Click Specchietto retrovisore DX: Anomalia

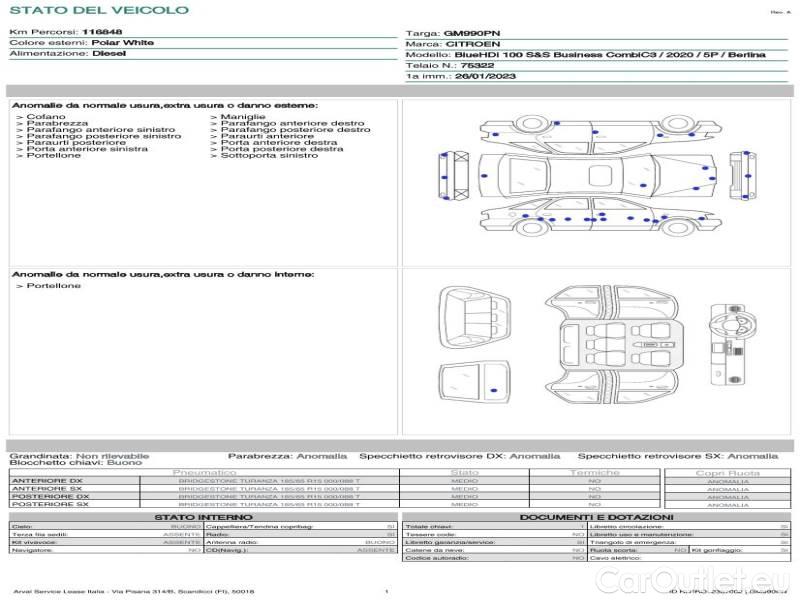[x=460, y=456]
